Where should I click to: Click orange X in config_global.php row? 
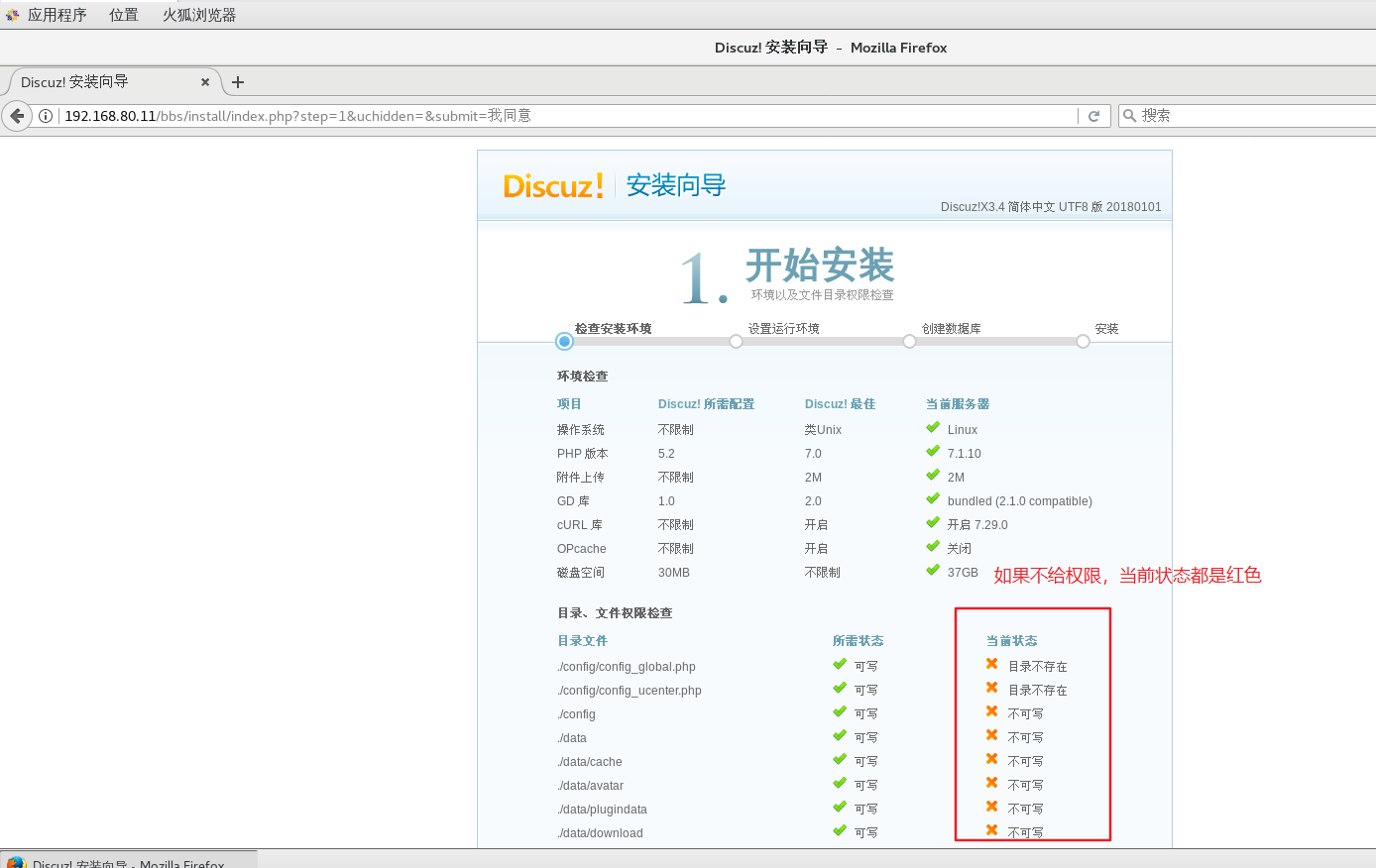tap(991, 664)
